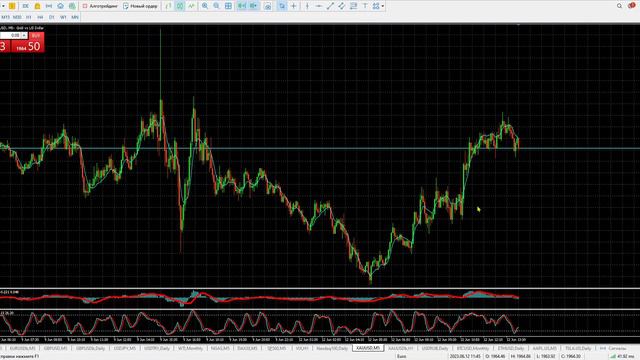Select M15 timeframe

click(x=5, y=17)
